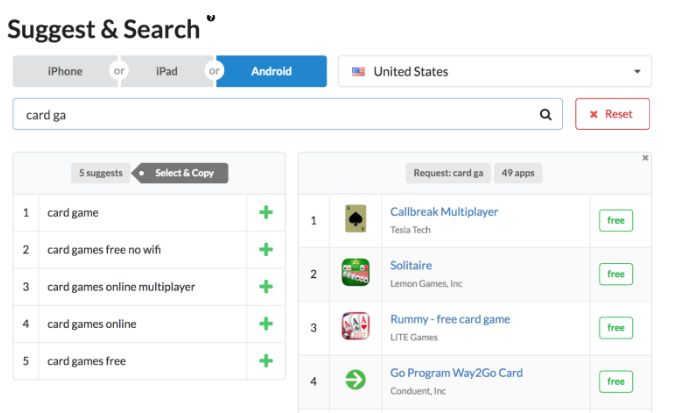The image size is (698, 413).
Task: Add the 'card games free' suggestion with its plus icon
Action: [x=266, y=361]
